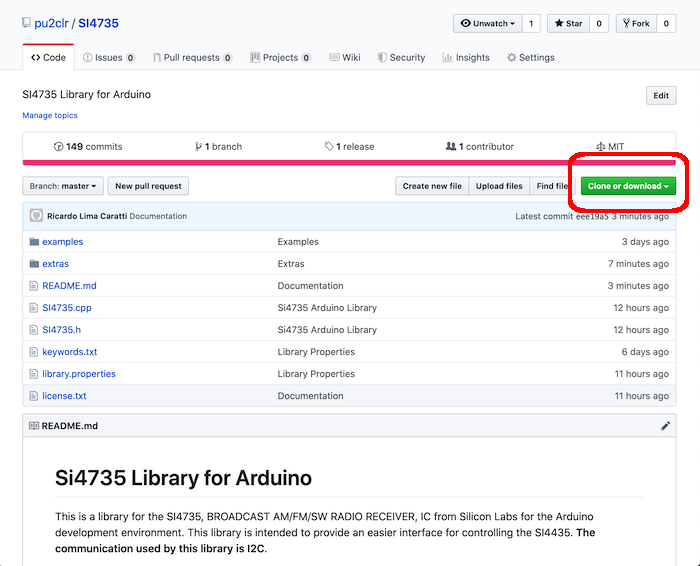Click the commits history clock icon
This screenshot has height=566, width=700.
tap(58, 146)
